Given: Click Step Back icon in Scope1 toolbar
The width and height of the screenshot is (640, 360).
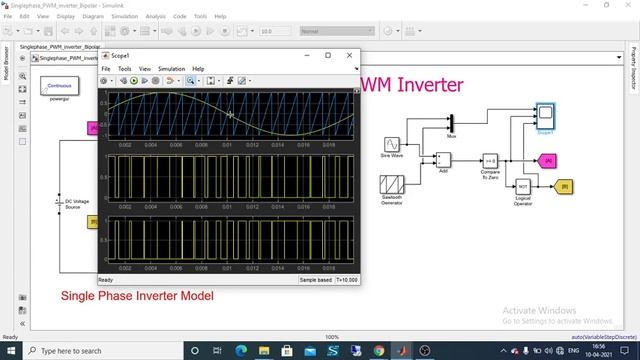Looking at the screenshot, I should tap(123, 81).
